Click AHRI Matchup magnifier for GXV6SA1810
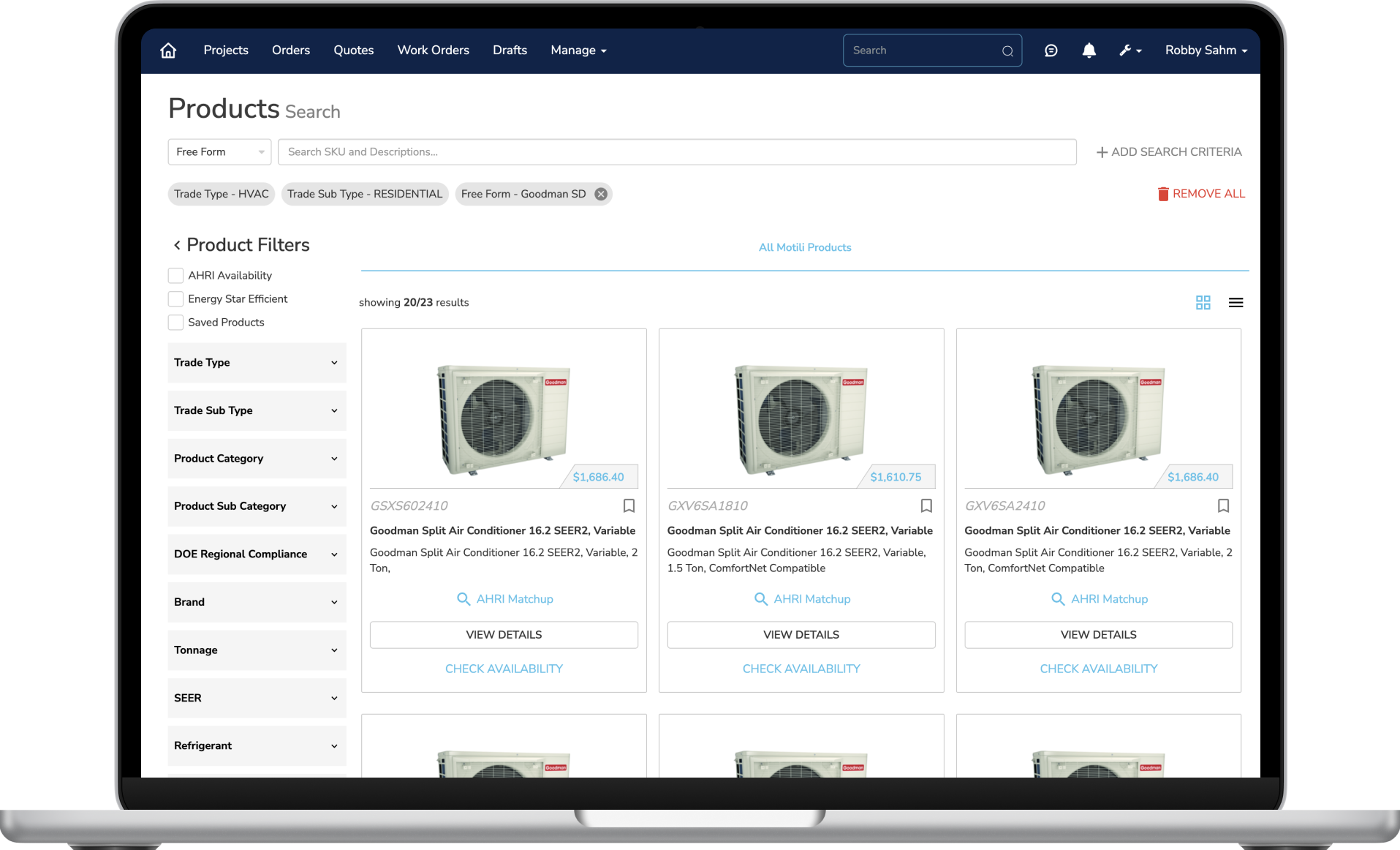The image size is (1400, 850). 760,599
